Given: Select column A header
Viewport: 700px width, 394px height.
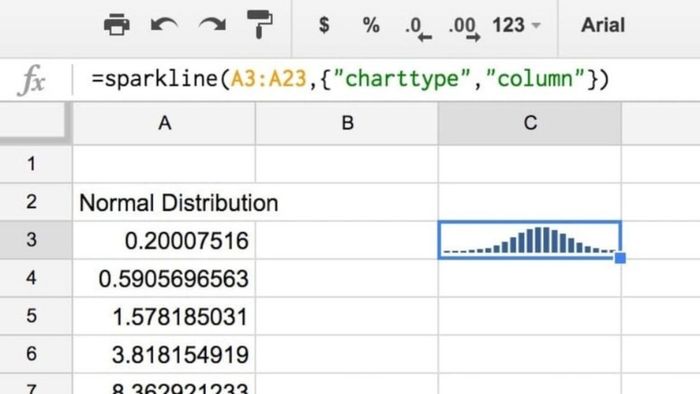Looking at the screenshot, I should (164, 123).
